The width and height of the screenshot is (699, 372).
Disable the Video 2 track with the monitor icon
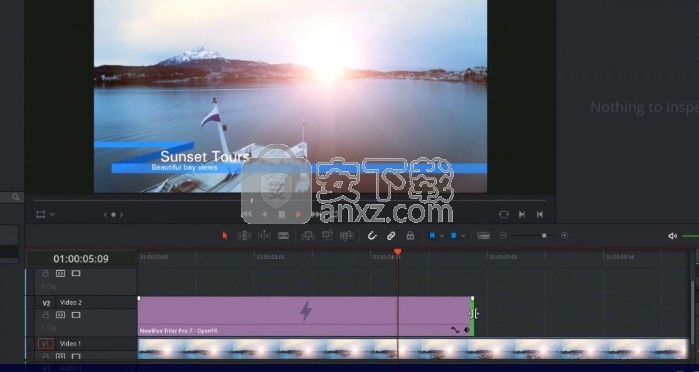[76, 315]
